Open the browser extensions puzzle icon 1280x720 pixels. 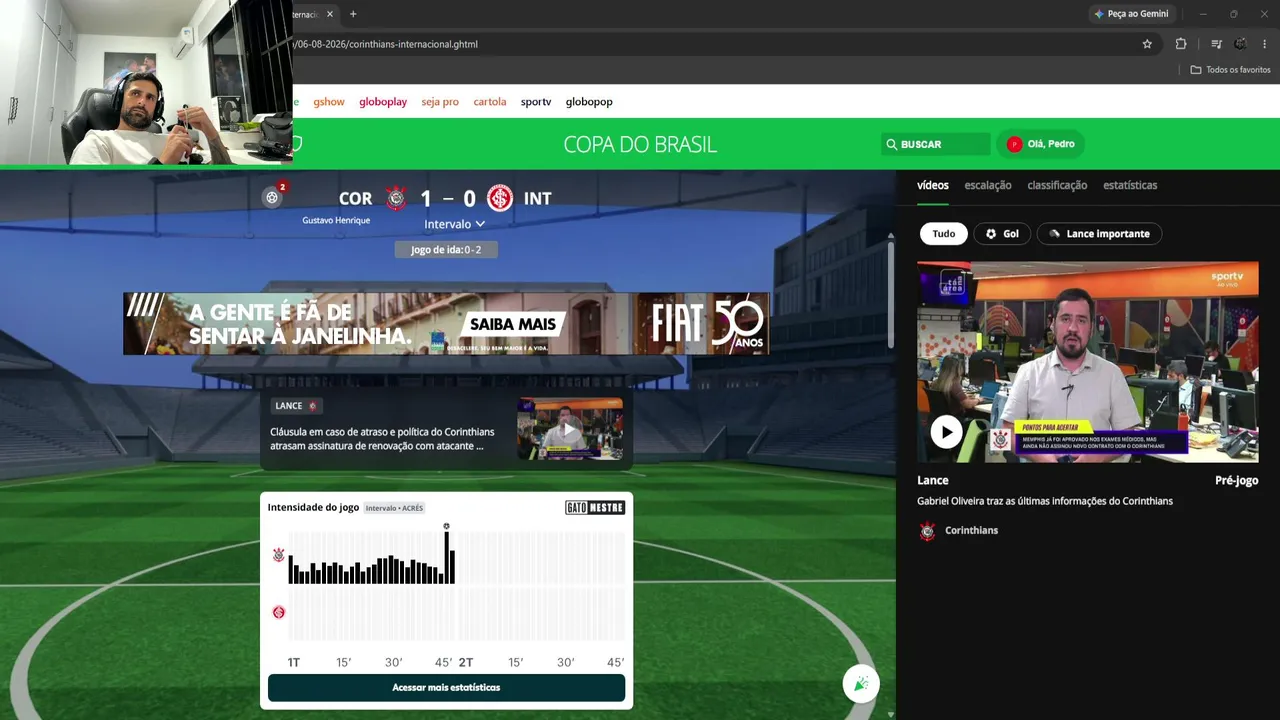click(1181, 44)
